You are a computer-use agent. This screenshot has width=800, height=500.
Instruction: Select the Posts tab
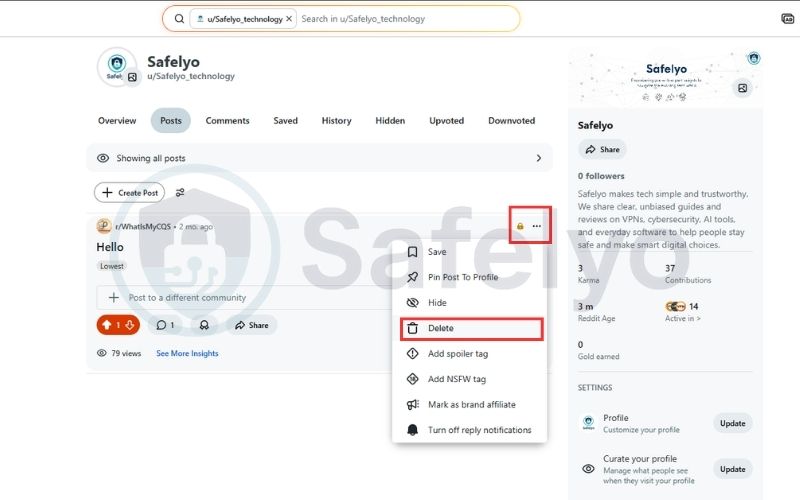[170, 121]
